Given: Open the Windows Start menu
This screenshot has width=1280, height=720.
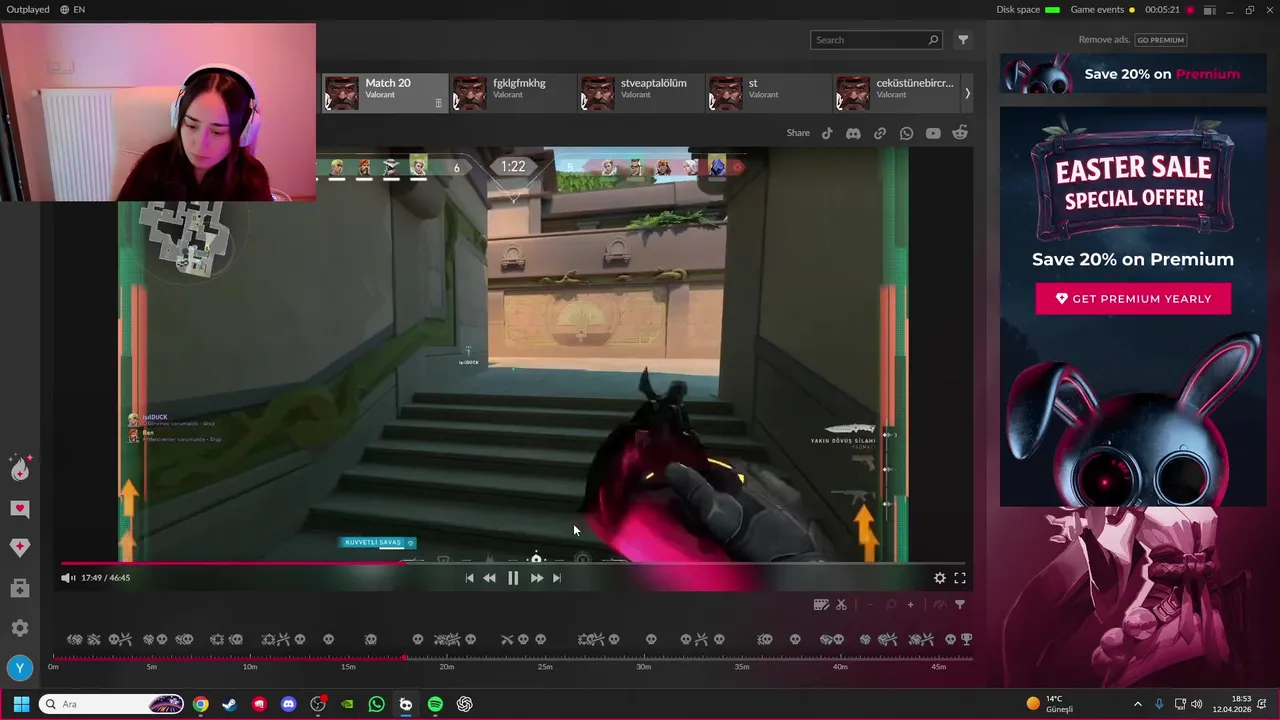Looking at the screenshot, I should [21, 704].
